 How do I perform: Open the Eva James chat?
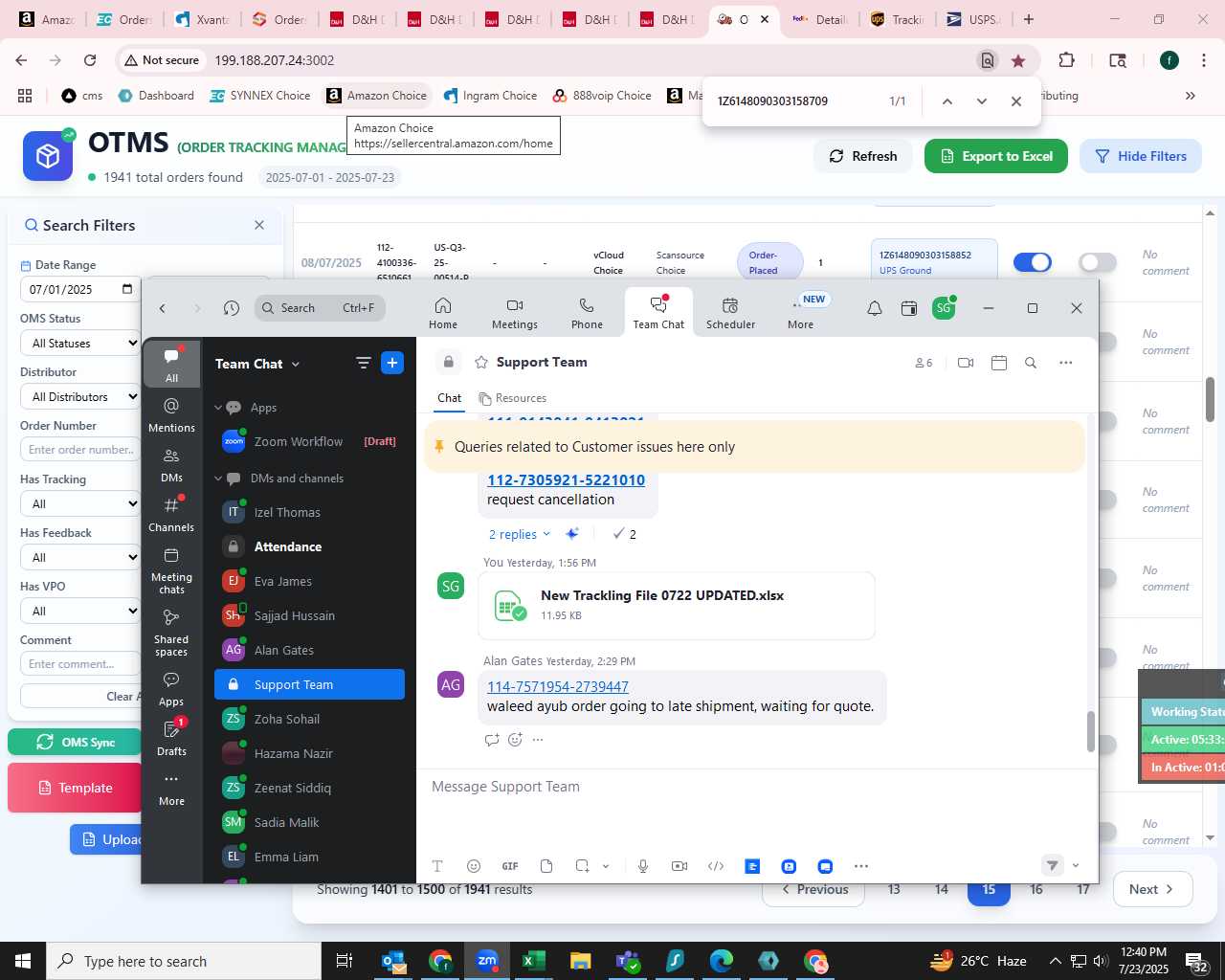309,581
